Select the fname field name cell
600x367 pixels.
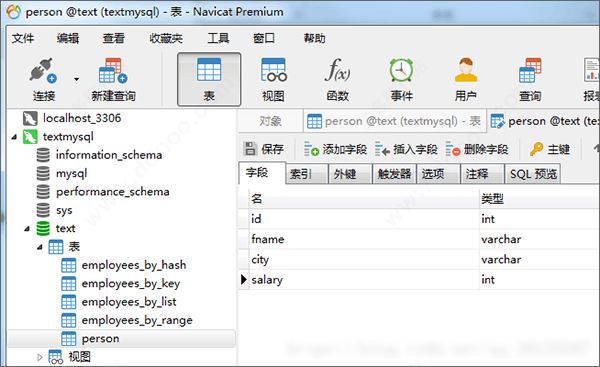coord(364,239)
